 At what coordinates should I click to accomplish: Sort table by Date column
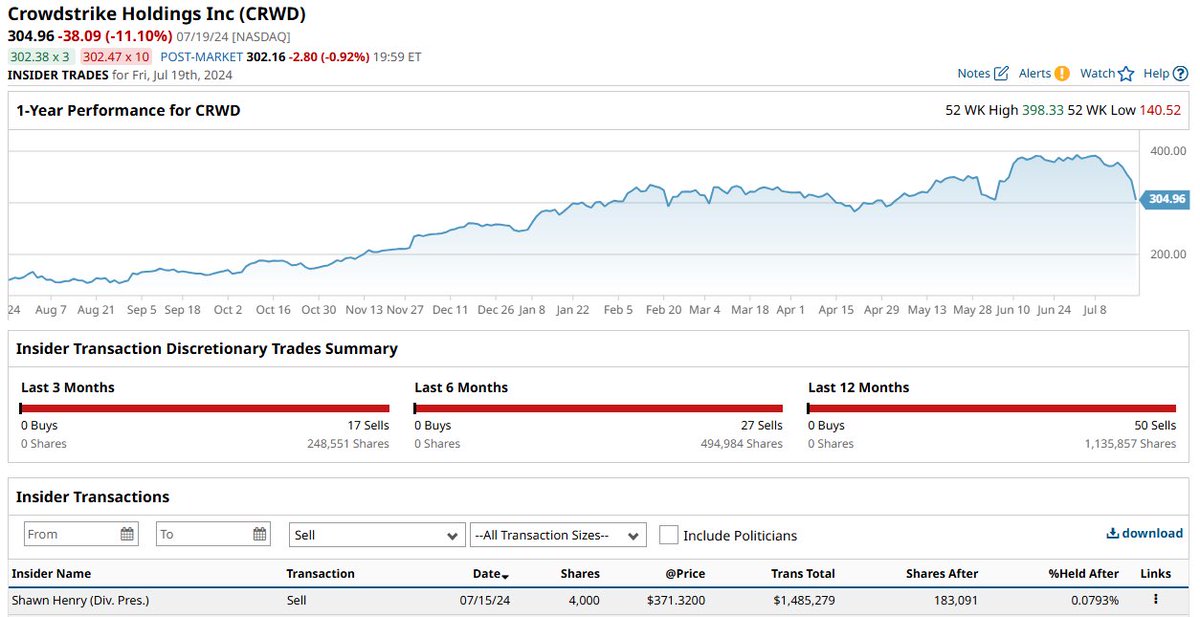click(491, 574)
